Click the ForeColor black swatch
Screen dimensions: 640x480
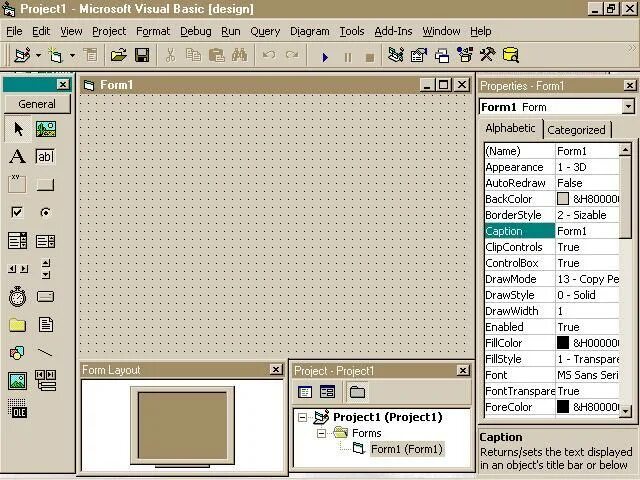tap(563, 407)
